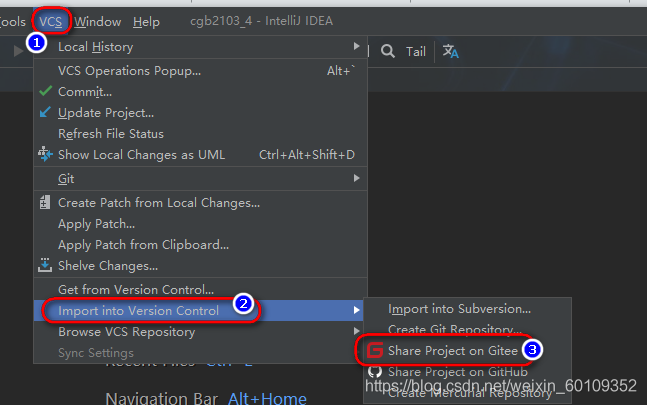The height and width of the screenshot is (405, 647).
Task: Click the Tail button in toolbar
Action: [x=416, y=51]
